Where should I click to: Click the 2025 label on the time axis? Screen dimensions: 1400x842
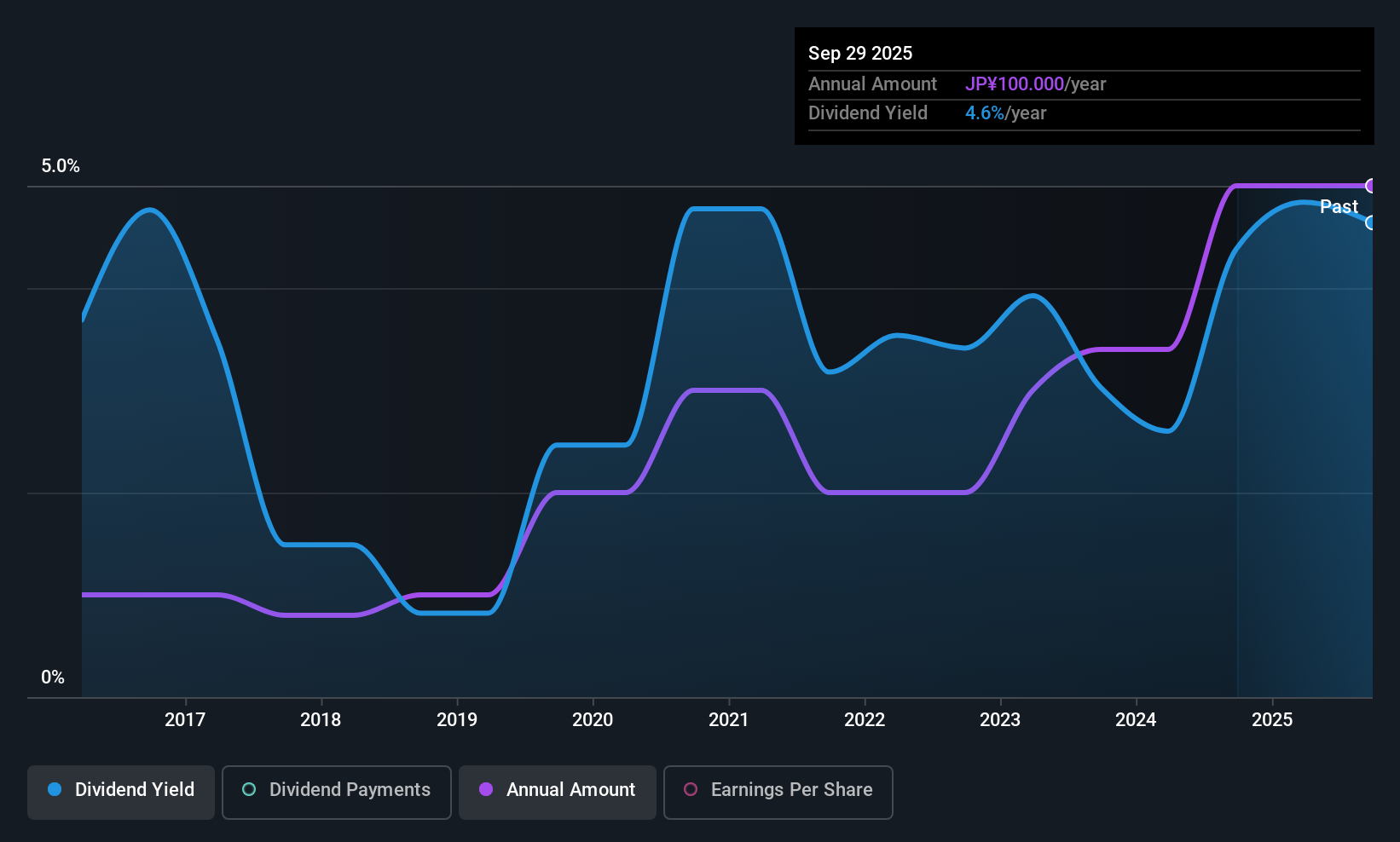click(x=1273, y=719)
